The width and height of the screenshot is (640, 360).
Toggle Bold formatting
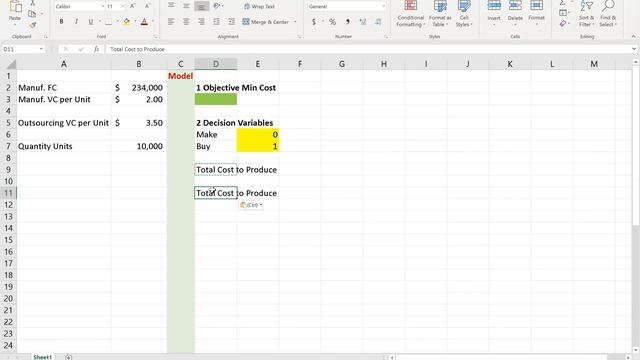click(61, 22)
